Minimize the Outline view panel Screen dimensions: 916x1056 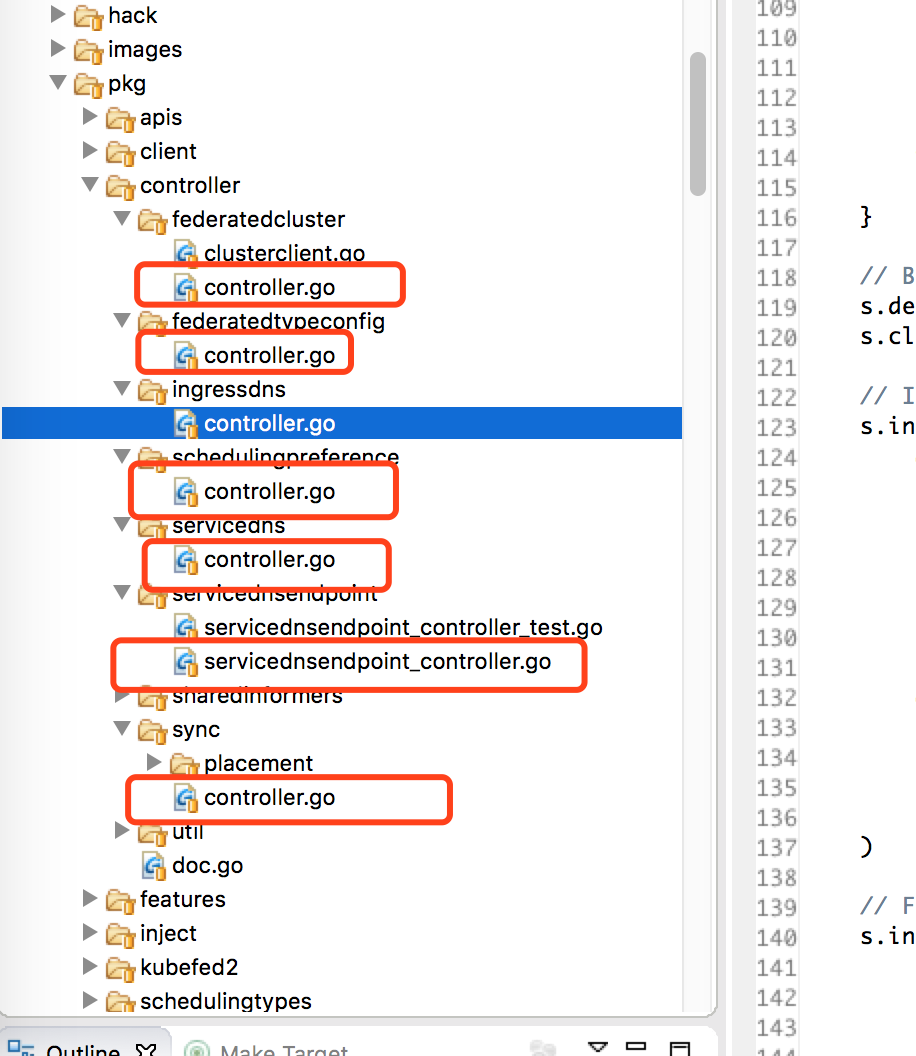pos(636,1046)
